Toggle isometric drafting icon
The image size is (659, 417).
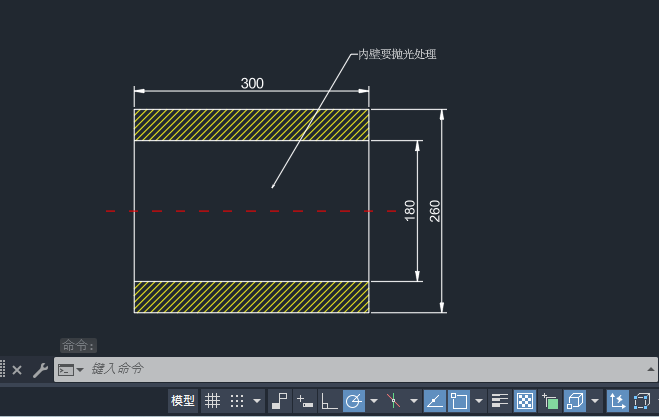(393, 401)
